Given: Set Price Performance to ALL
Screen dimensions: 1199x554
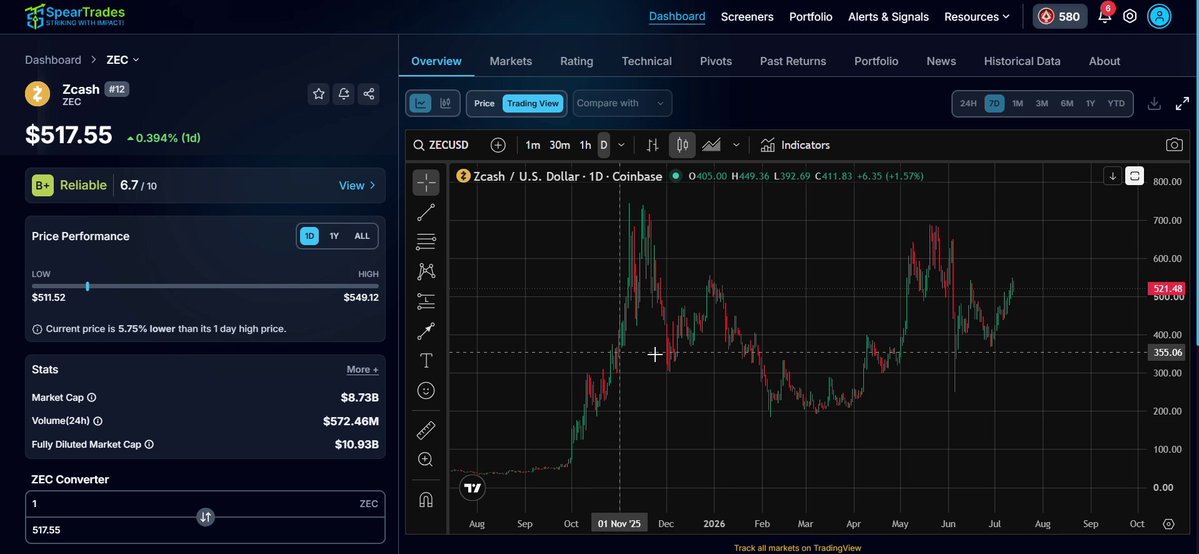Looking at the screenshot, I should click(x=362, y=236).
